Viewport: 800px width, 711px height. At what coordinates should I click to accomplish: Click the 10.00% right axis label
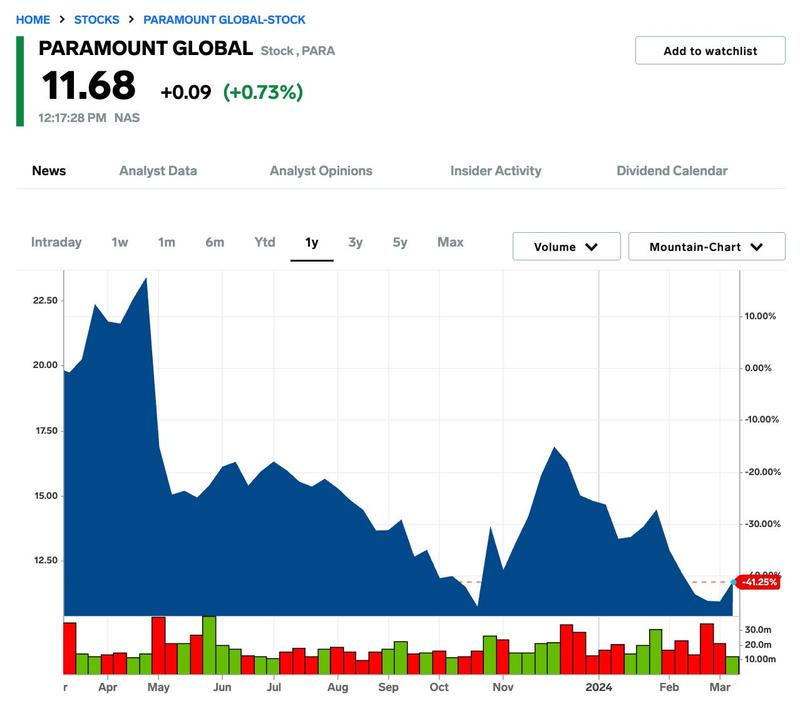760,316
